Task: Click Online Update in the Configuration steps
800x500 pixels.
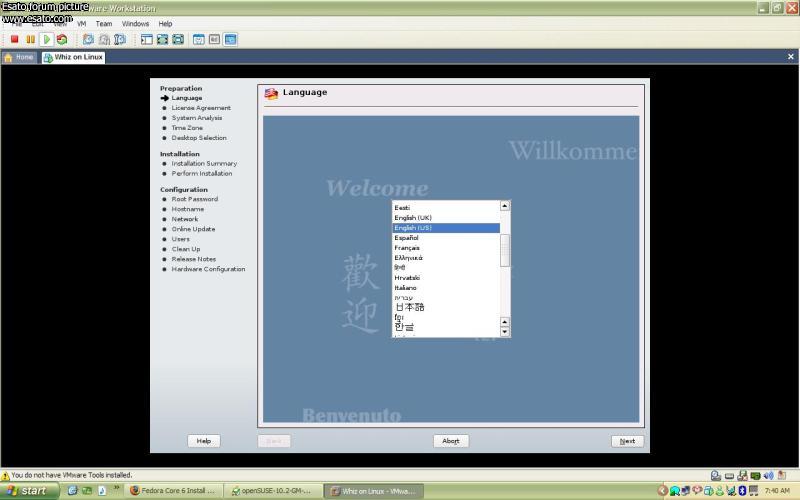Action: 193,229
